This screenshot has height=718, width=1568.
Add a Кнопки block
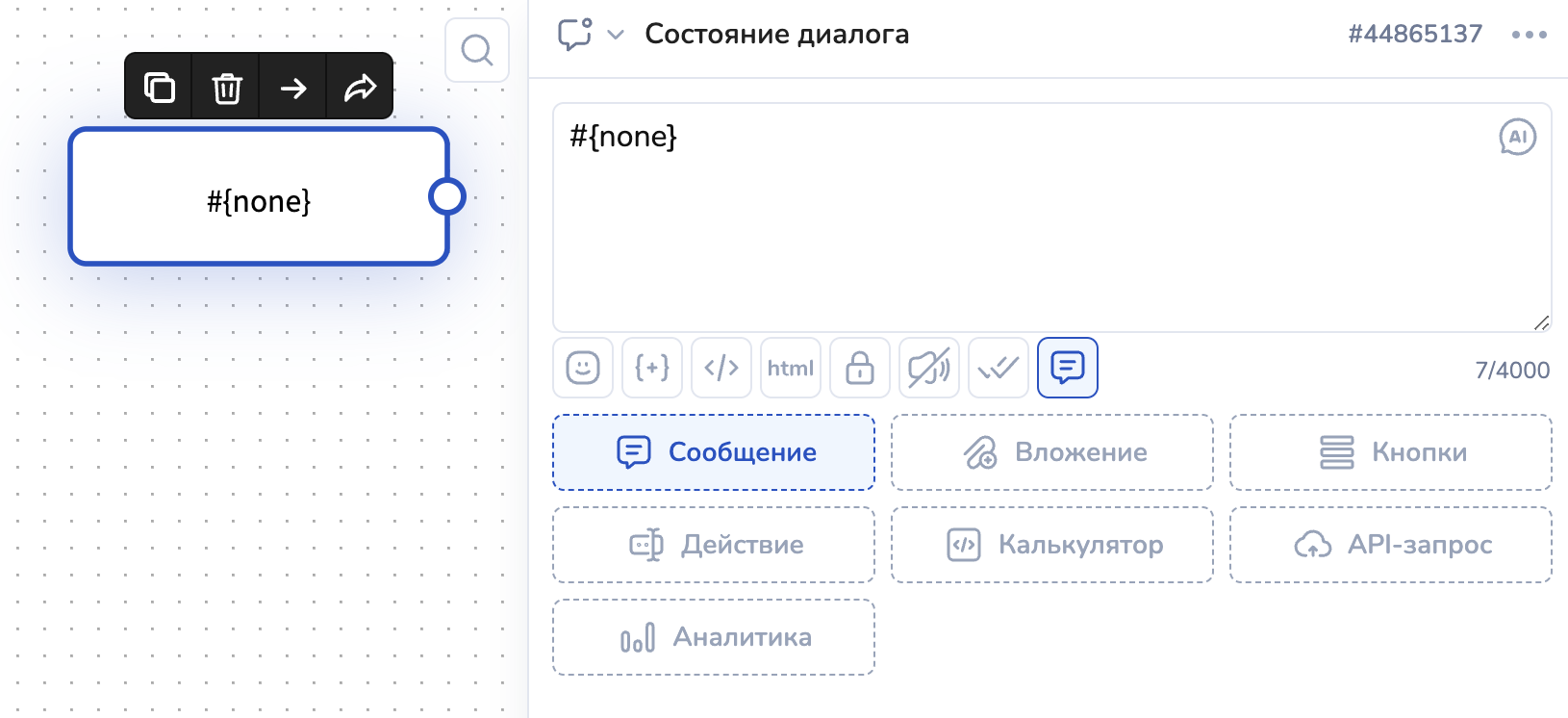coord(1391,452)
